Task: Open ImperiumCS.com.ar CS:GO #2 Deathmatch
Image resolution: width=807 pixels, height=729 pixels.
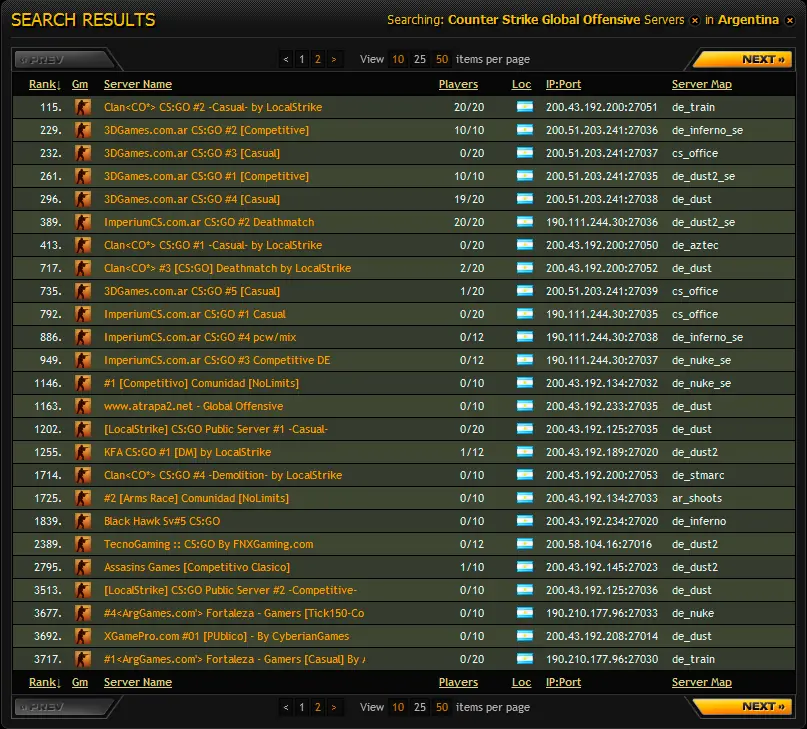Action: pyautogui.click(x=209, y=222)
